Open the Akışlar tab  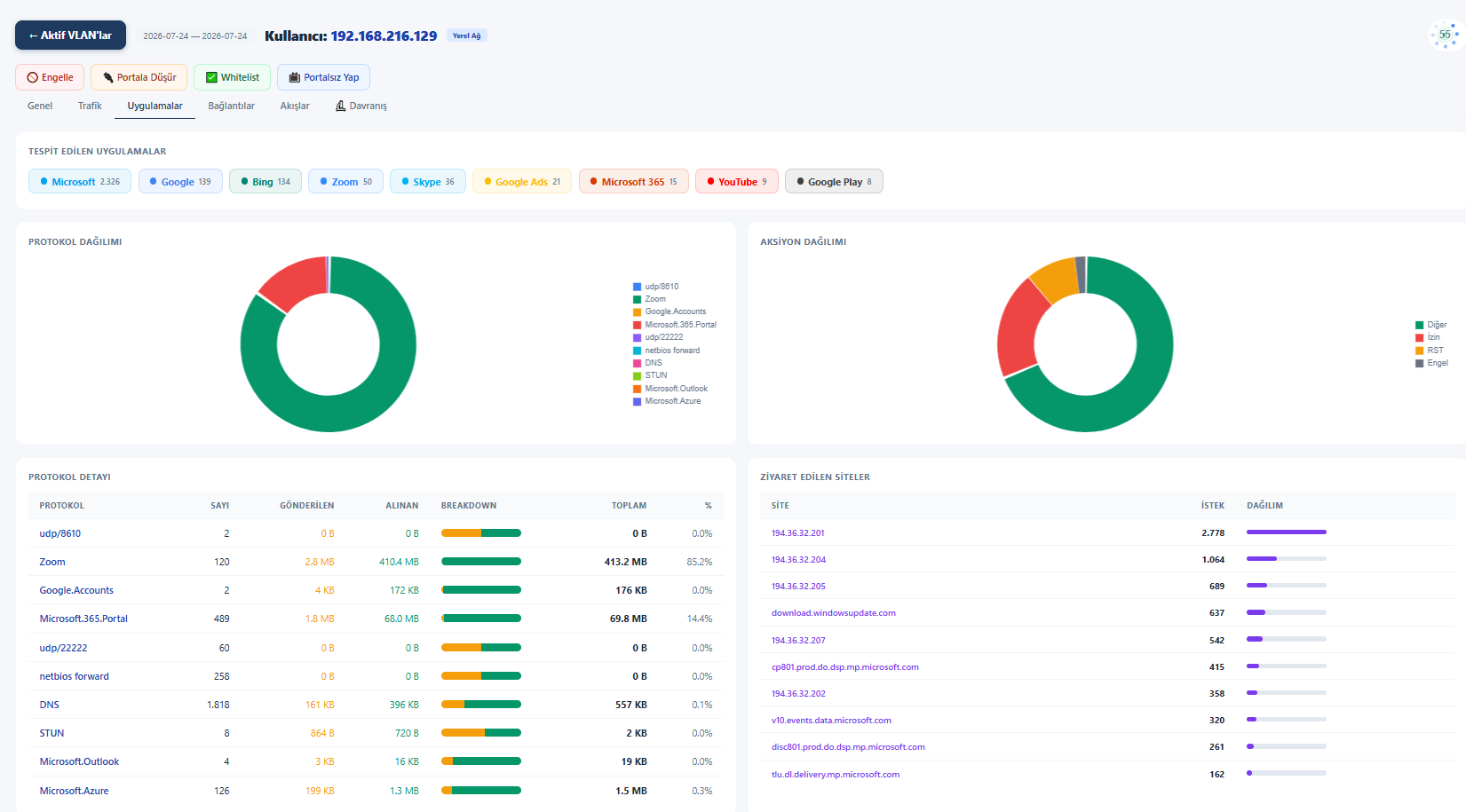pyautogui.click(x=295, y=106)
